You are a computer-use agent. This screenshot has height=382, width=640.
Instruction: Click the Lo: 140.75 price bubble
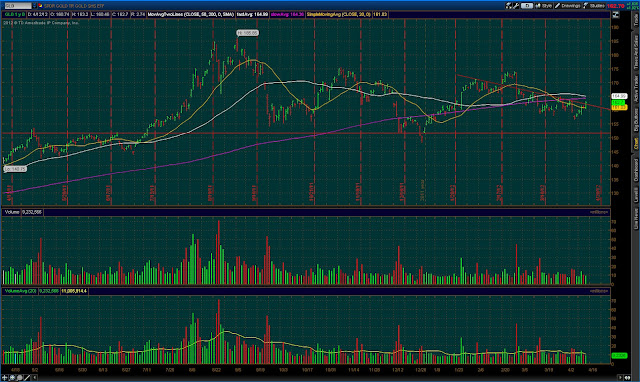click(x=16, y=169)
